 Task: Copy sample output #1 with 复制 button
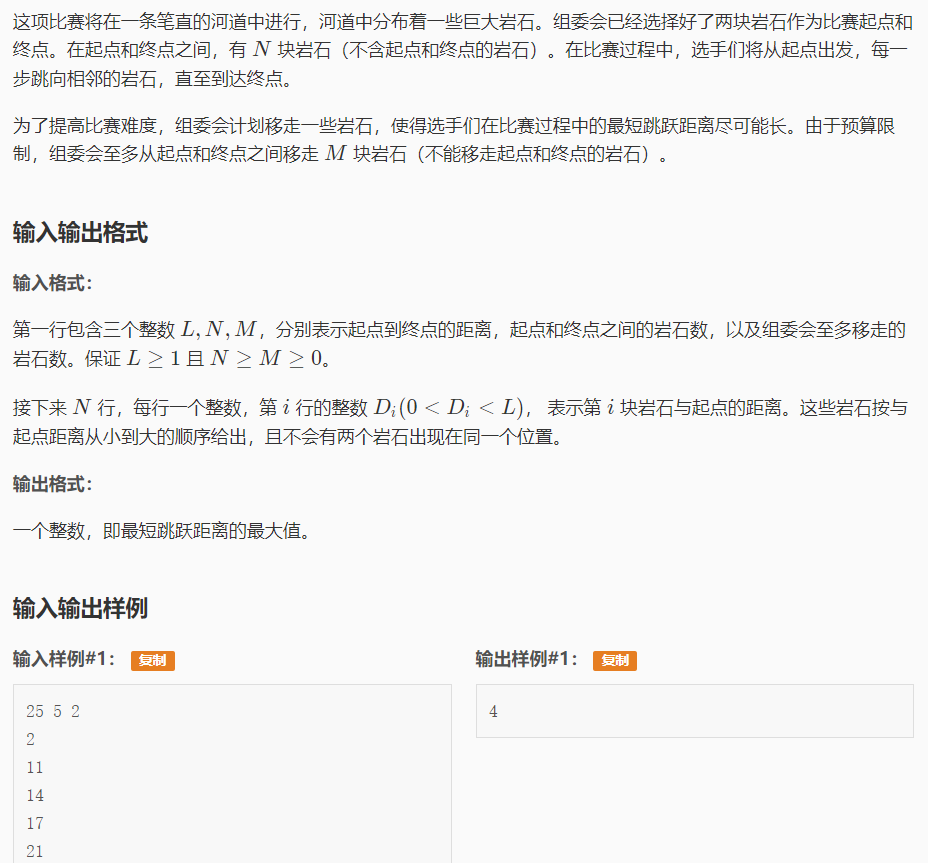pyautogui.click(x=615, y=660)
